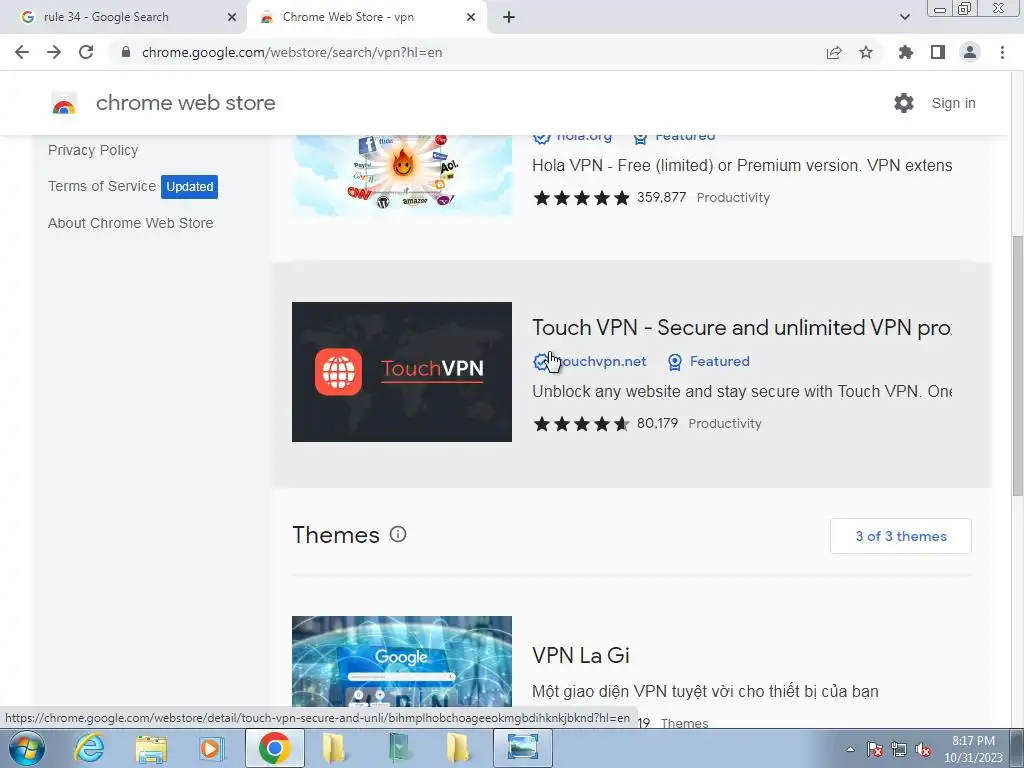Image resolution: width=1024 pixels, height=768 pixels.
Task: Click the network tray icon
Action: click(x=899, y=750)
